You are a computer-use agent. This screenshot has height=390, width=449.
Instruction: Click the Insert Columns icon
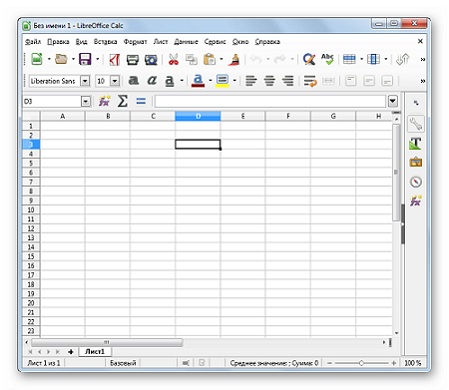click(x=373, y=59)
